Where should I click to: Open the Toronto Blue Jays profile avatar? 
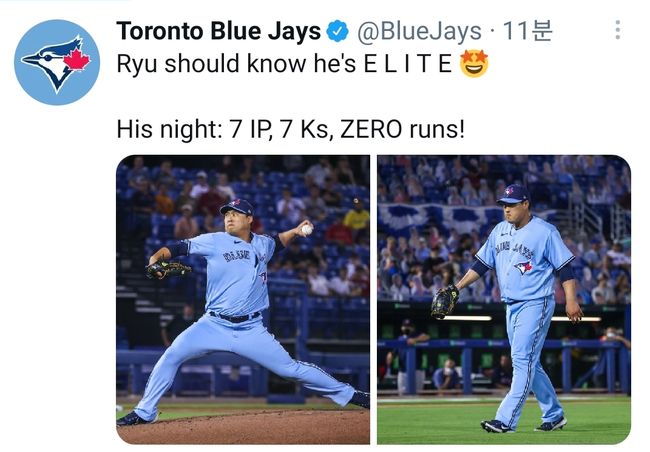point(57,63)
